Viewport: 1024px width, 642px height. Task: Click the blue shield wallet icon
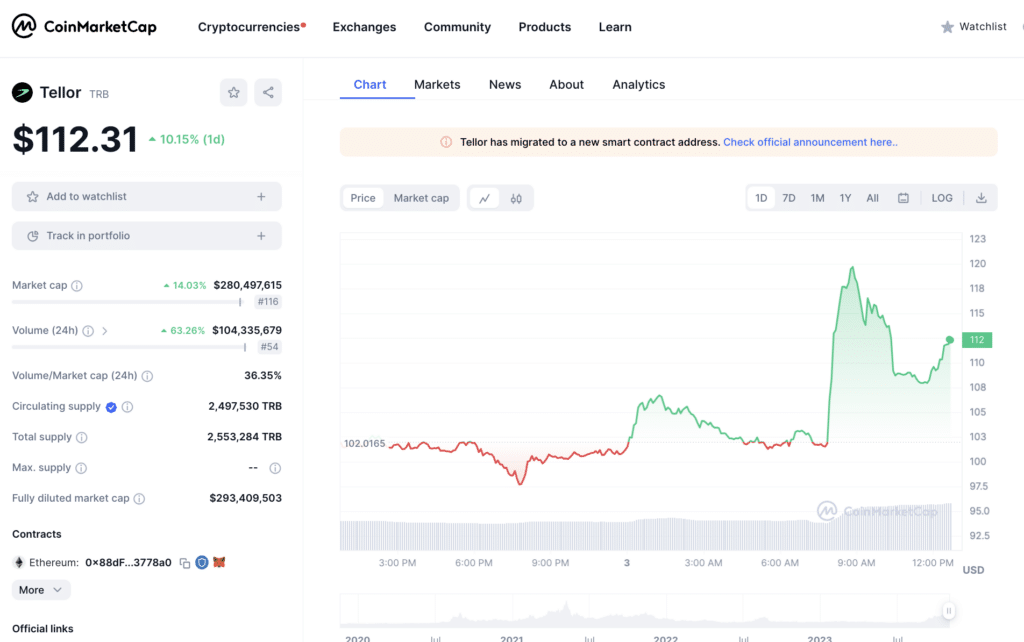coord(202,562)
